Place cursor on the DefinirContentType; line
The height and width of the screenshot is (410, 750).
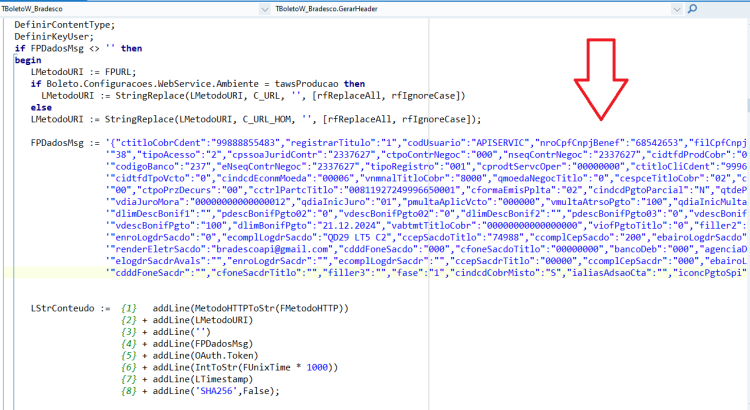pyautogui.click(x=65, y=25)
